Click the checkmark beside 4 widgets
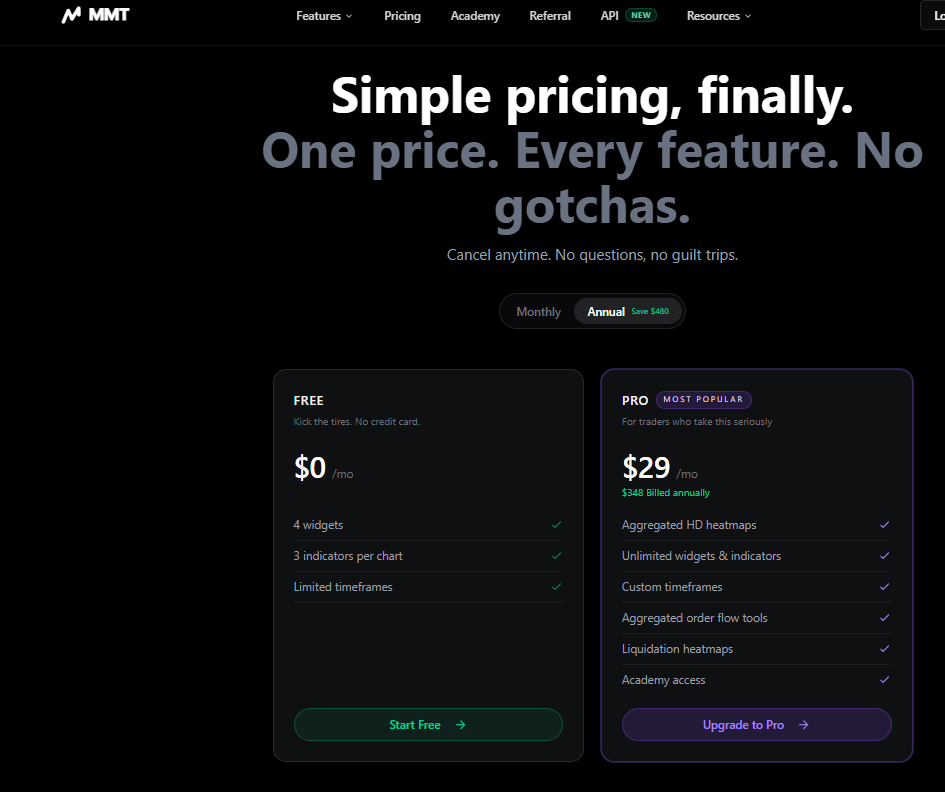Screen dimensions: 945x792 click(x=556, y=524)
